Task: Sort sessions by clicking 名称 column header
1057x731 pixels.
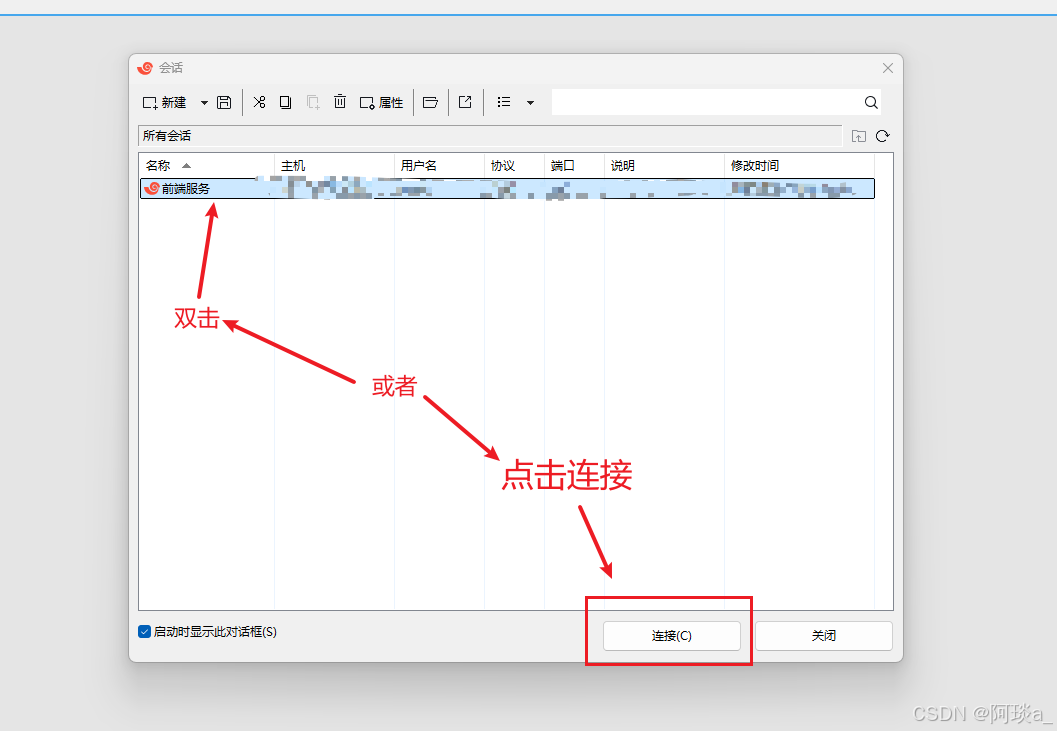Action: 160,165
